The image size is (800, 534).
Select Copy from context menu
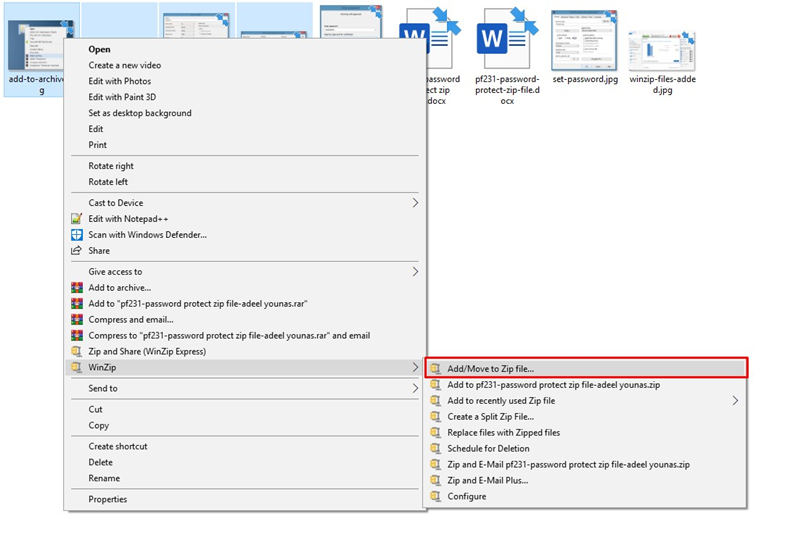coord(98,425)
